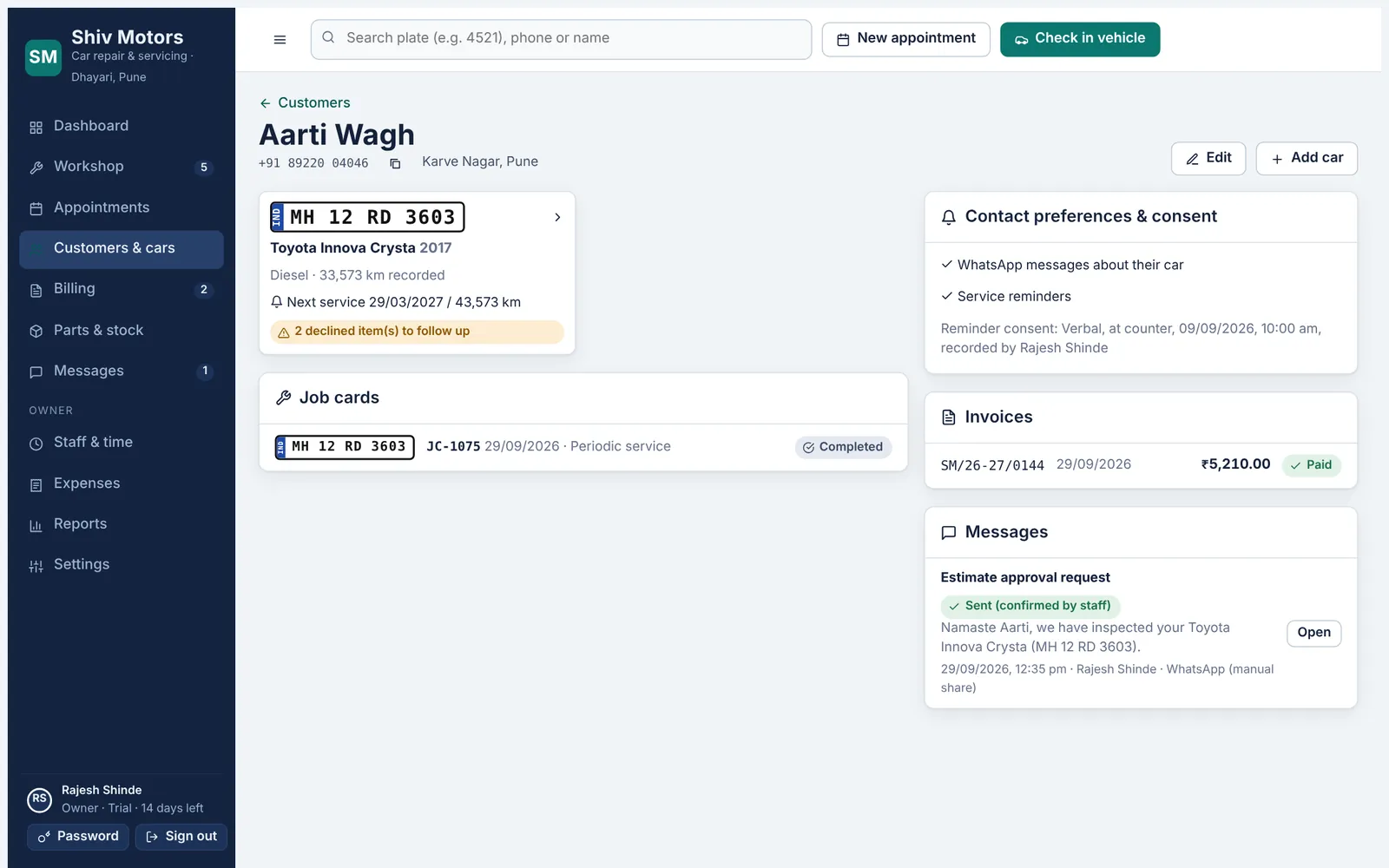Screen dimensions: 1389x868
Task: Click the Sent (confirmed by staff) badge
Action: [1030, 606]
